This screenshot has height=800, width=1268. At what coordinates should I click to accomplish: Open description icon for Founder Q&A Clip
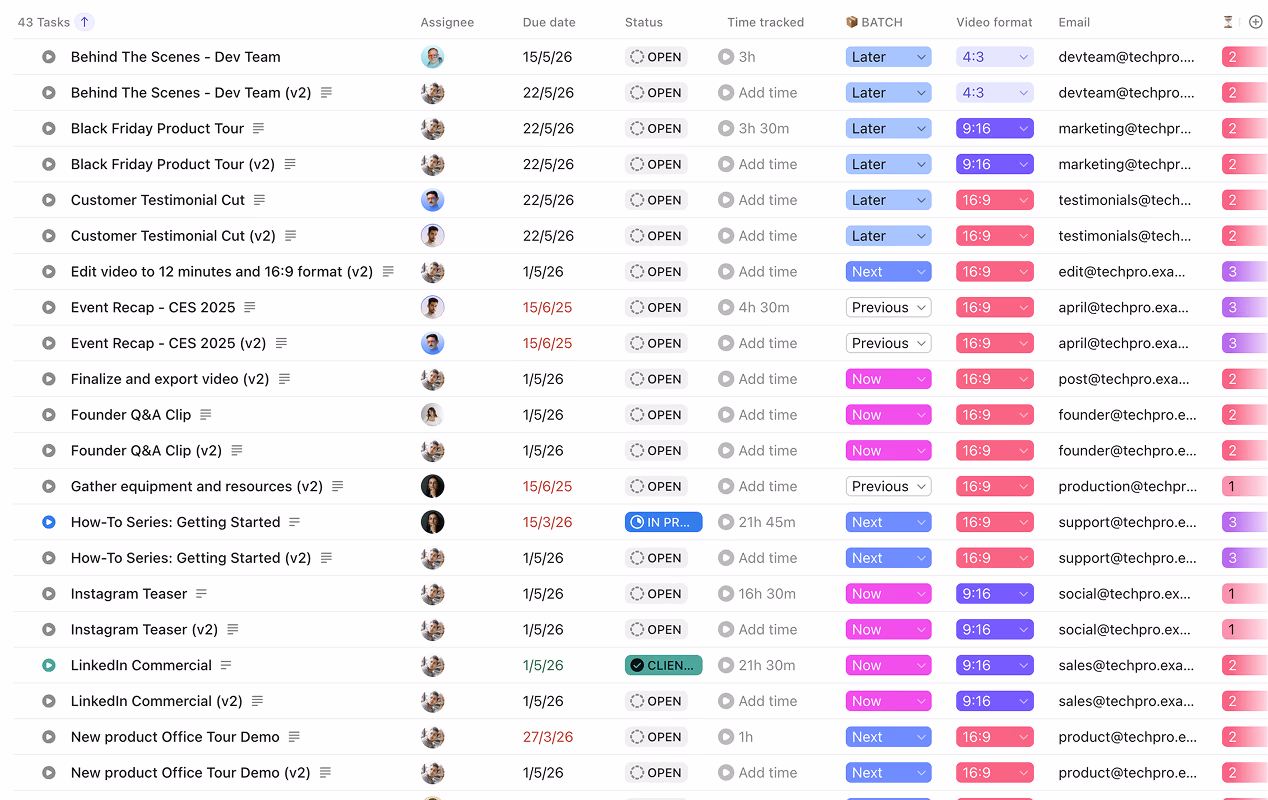[206, 415]
